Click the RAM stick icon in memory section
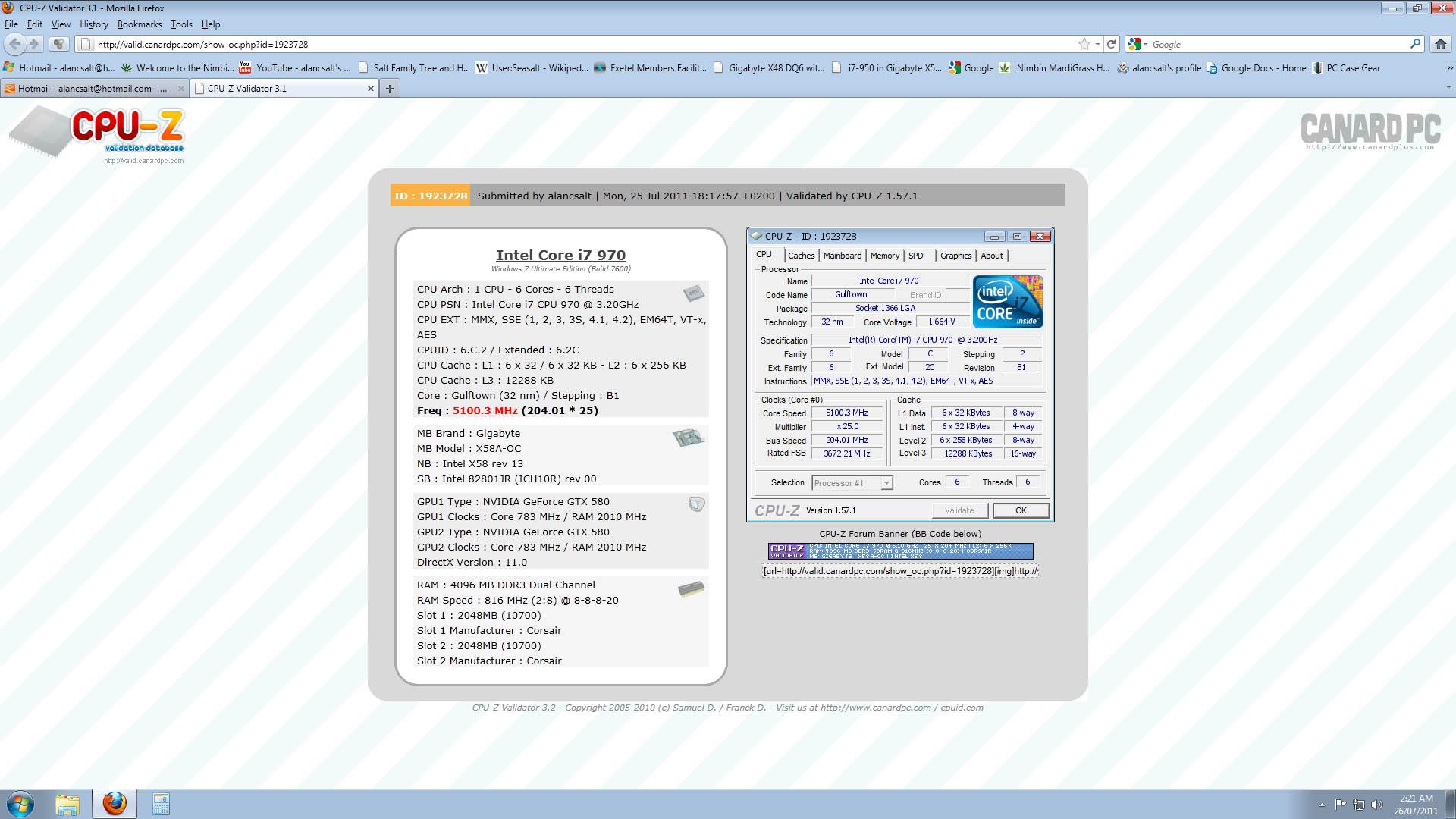Screen dimensions: 1456x819 [x=691, y=588]
